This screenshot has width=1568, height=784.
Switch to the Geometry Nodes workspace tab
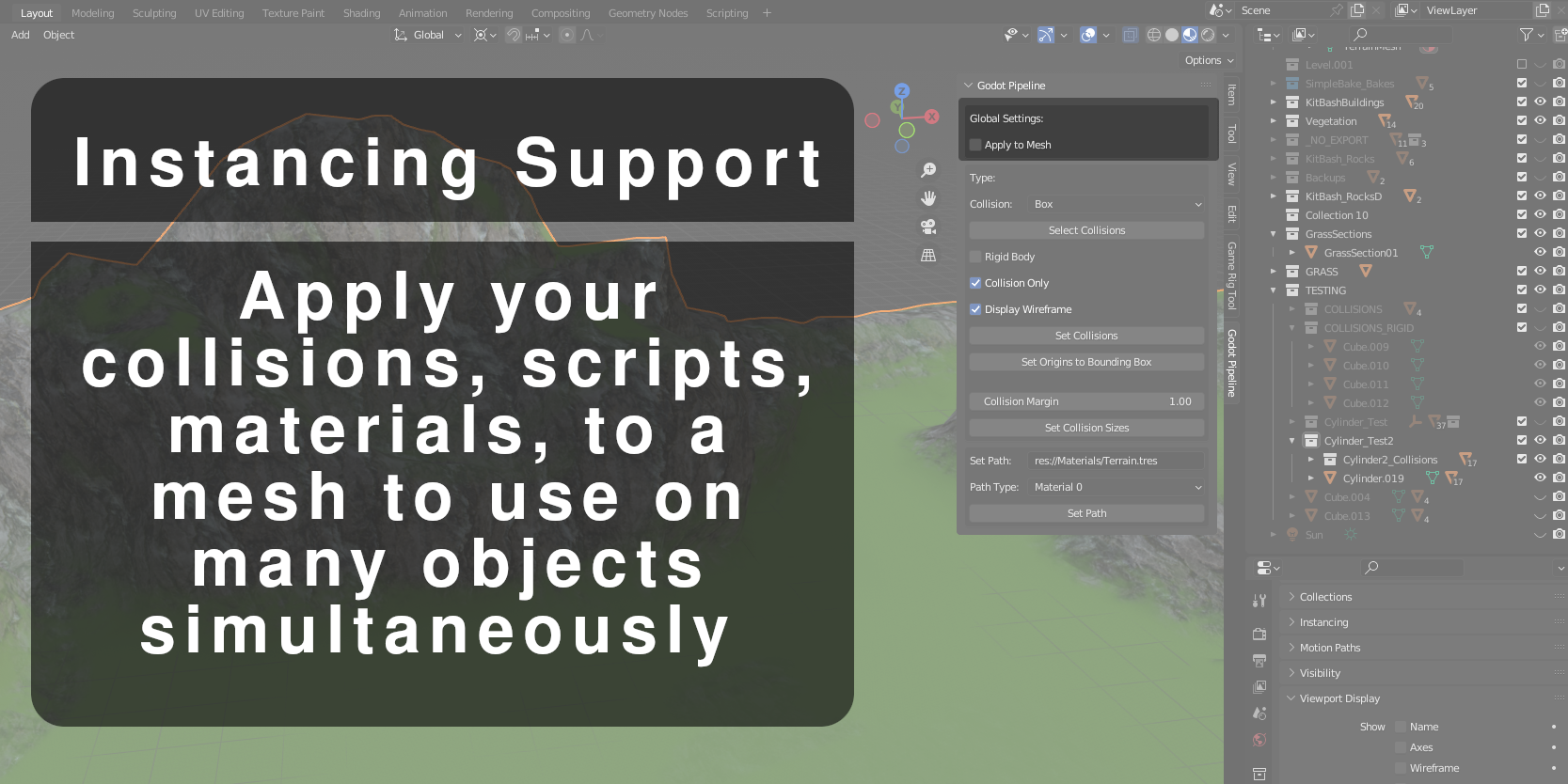tap(648, 13)
